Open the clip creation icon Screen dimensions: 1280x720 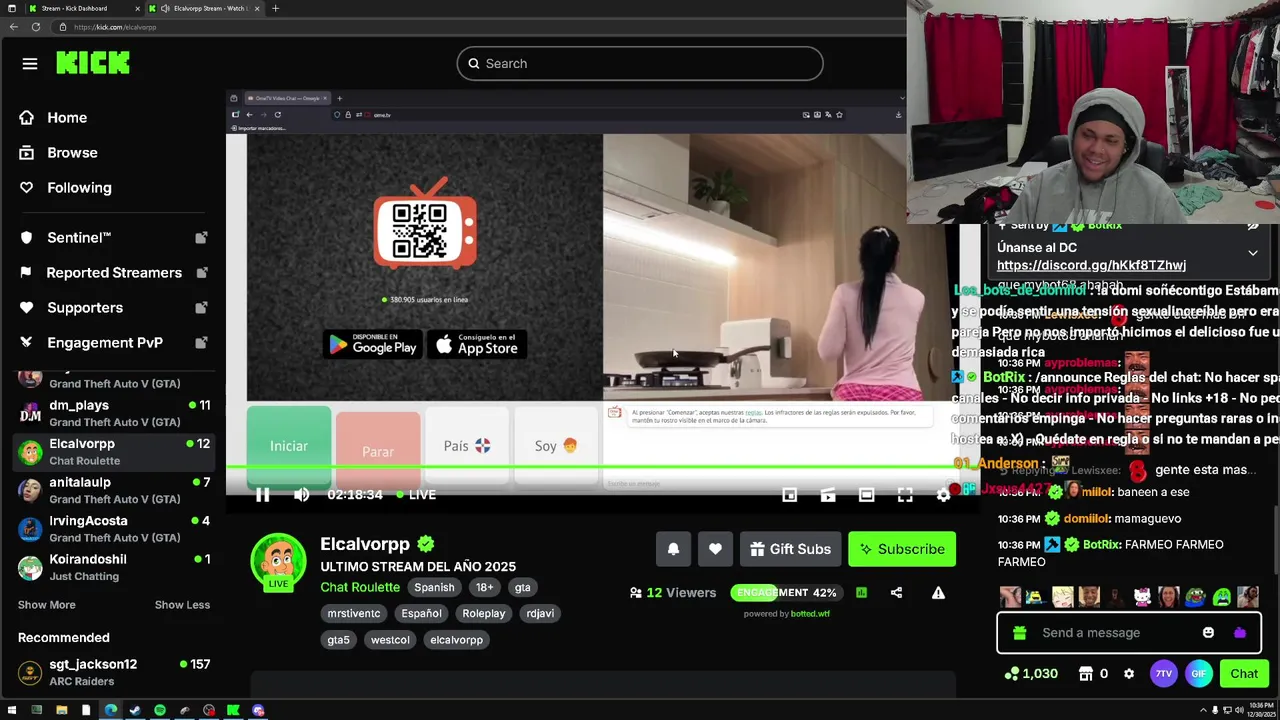(828, 495)
